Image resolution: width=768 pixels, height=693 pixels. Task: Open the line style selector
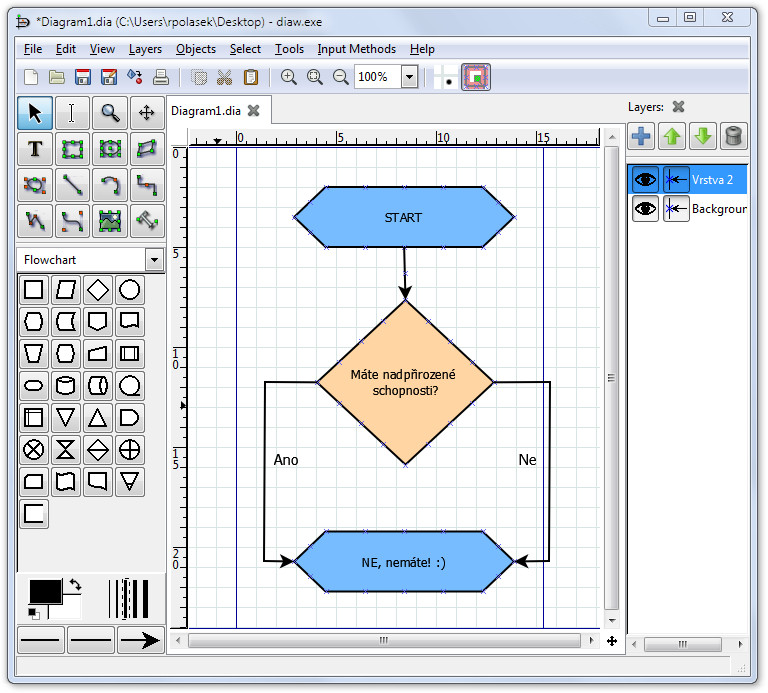click(x=91, y=640)
